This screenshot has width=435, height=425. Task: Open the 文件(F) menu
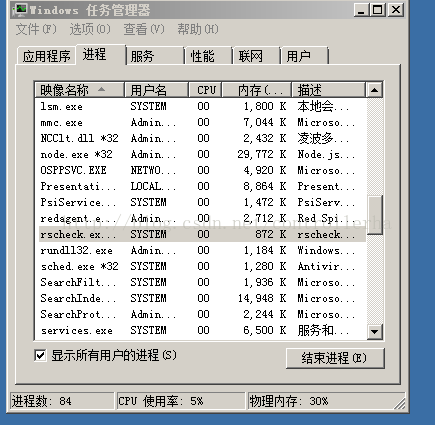36,29
